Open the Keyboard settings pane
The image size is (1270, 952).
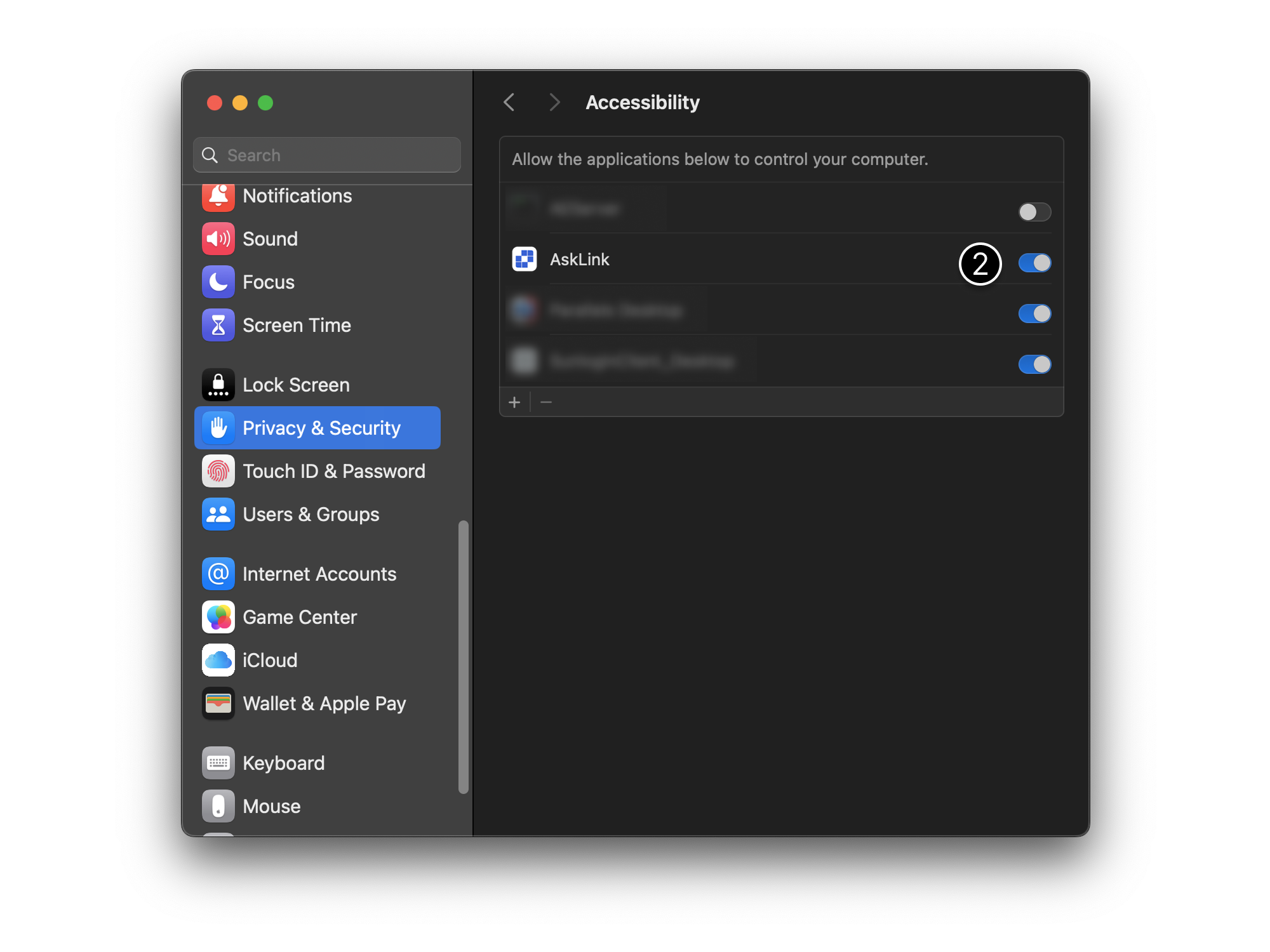[283, 763]
